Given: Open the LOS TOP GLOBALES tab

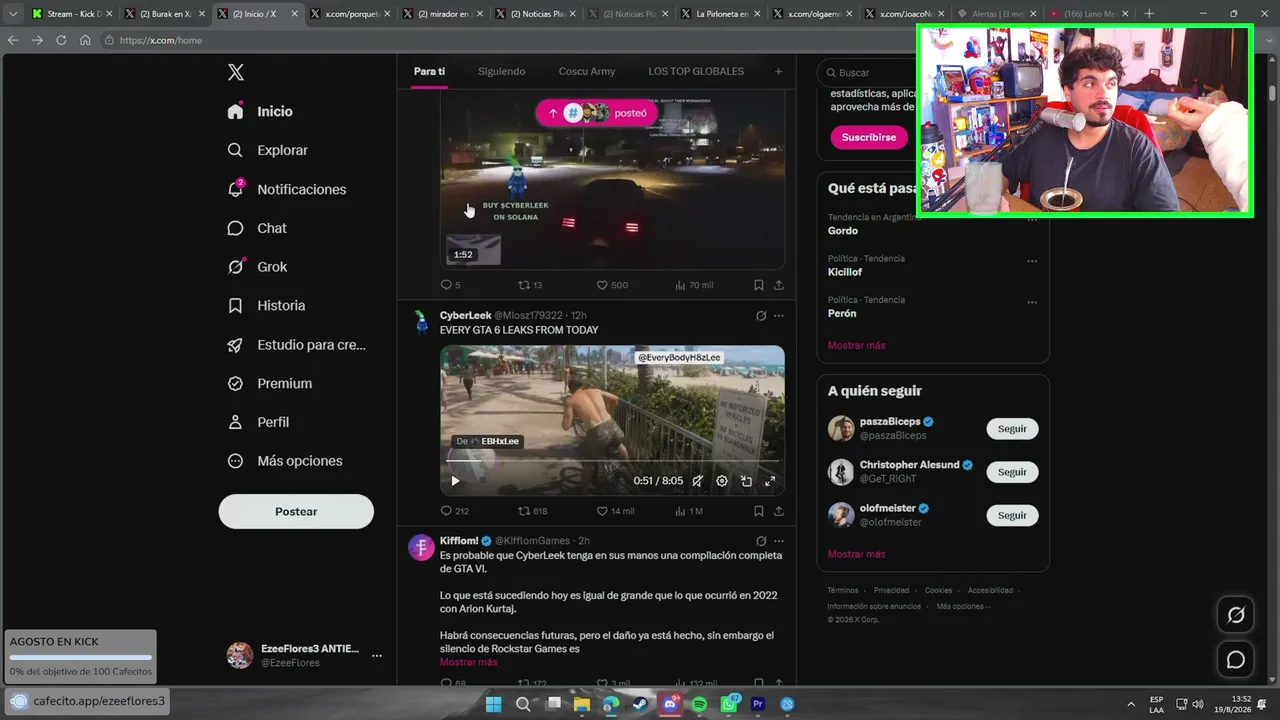Looking at the screenshot, I should 696,72.
